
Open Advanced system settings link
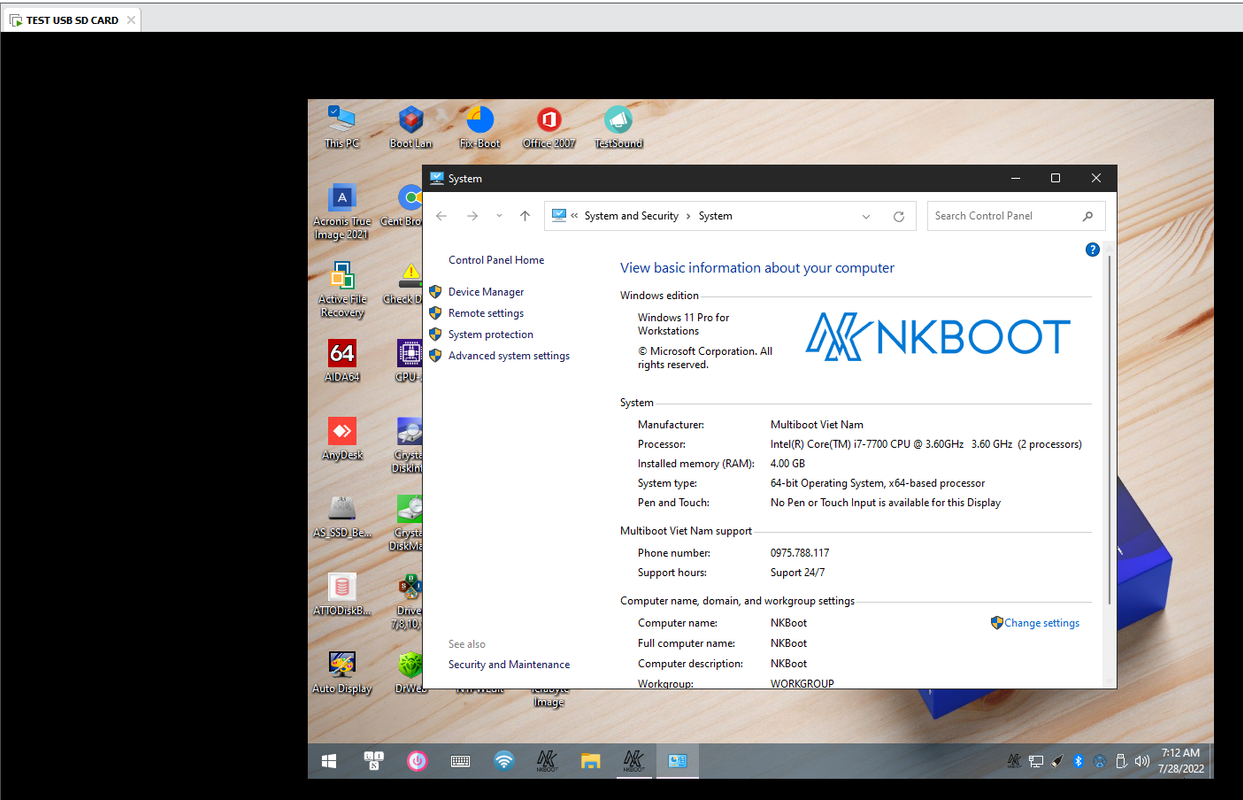(x=509, y=356)
